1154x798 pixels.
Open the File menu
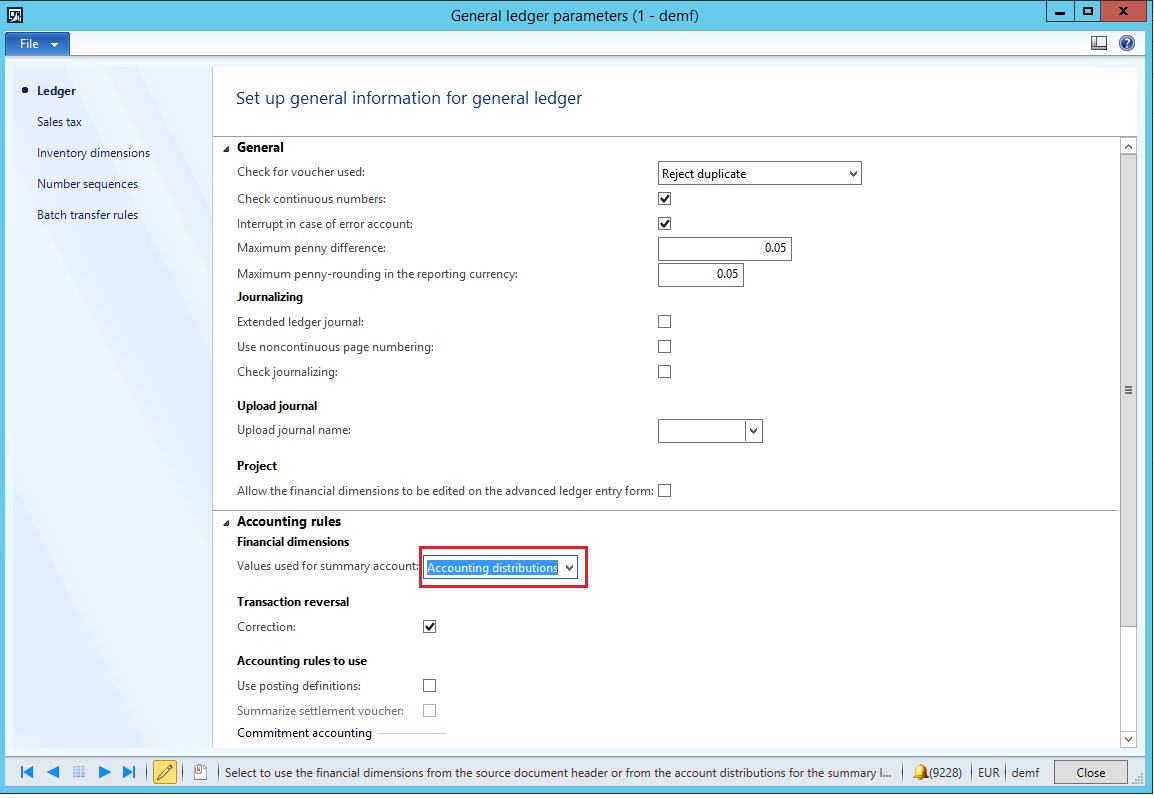(38, 44)
